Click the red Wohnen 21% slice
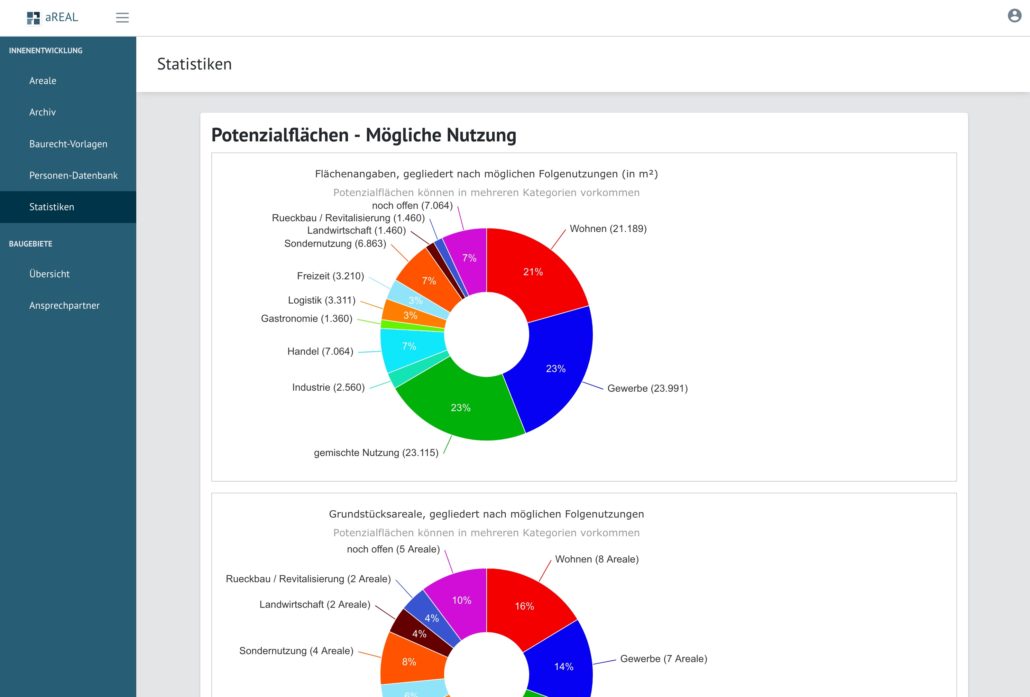The image size is (1030, 697). pos(535,273)
